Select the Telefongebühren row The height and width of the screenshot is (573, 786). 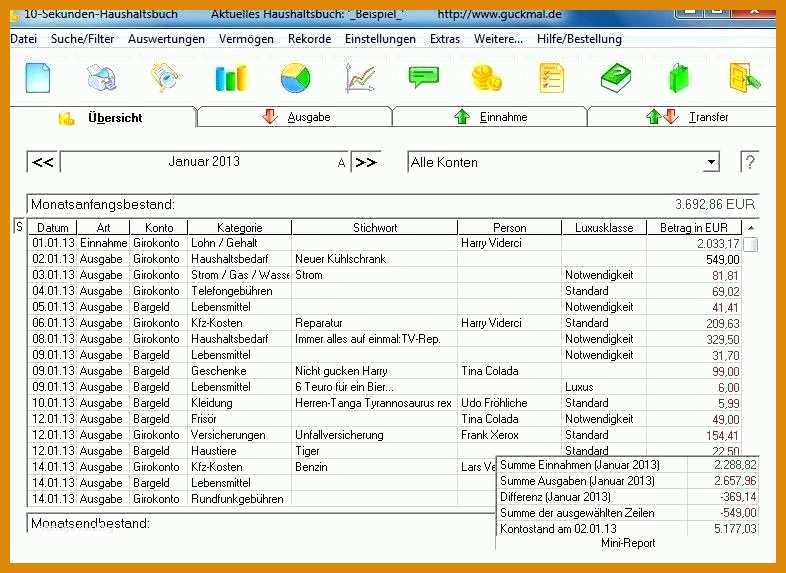tap(385, 291)
